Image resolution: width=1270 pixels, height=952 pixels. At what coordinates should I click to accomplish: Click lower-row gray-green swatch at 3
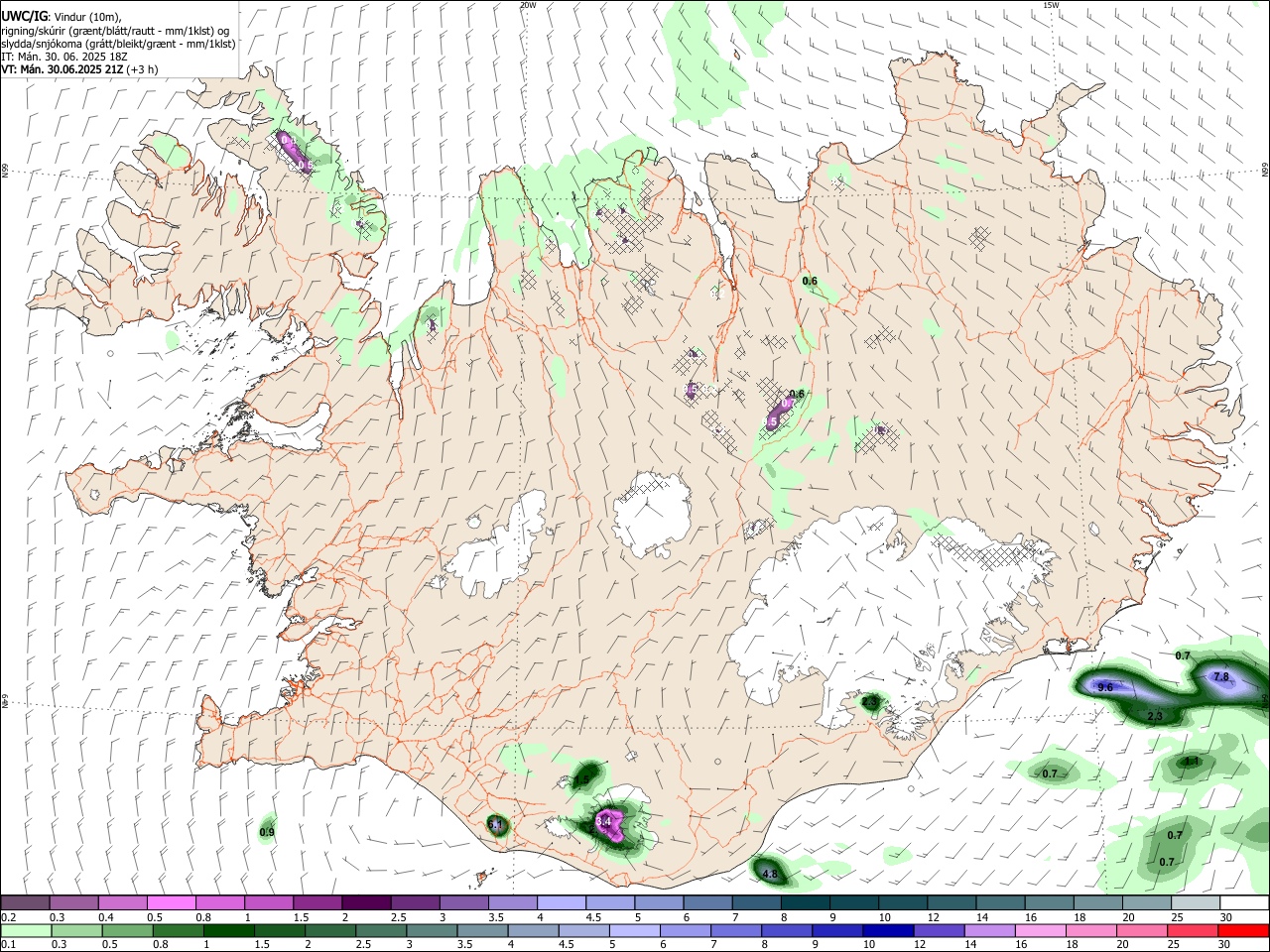click(x=432, y=930)
